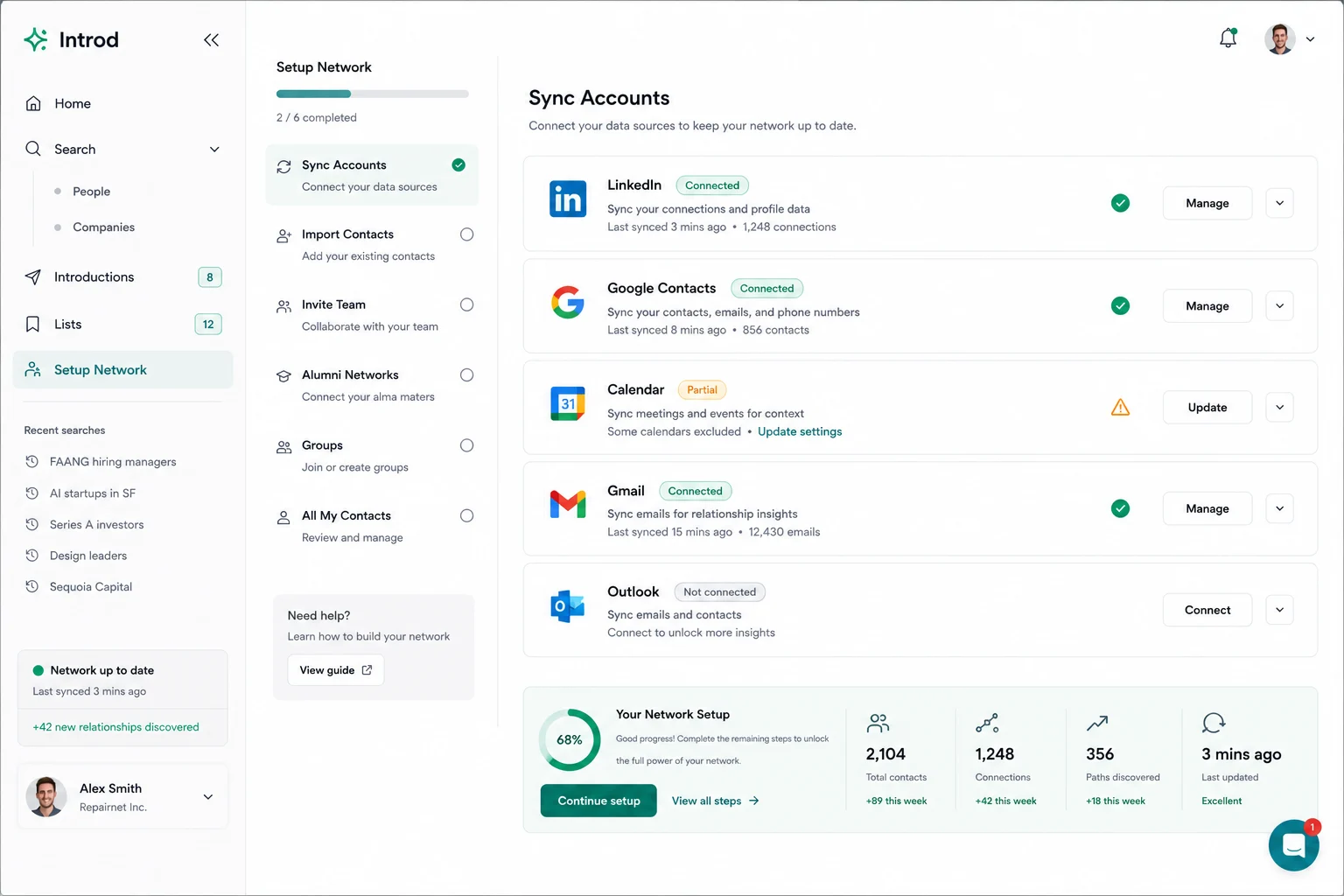Click the Update settings link
This screenshot has height=896, width=1344.
tap(800, 431)
